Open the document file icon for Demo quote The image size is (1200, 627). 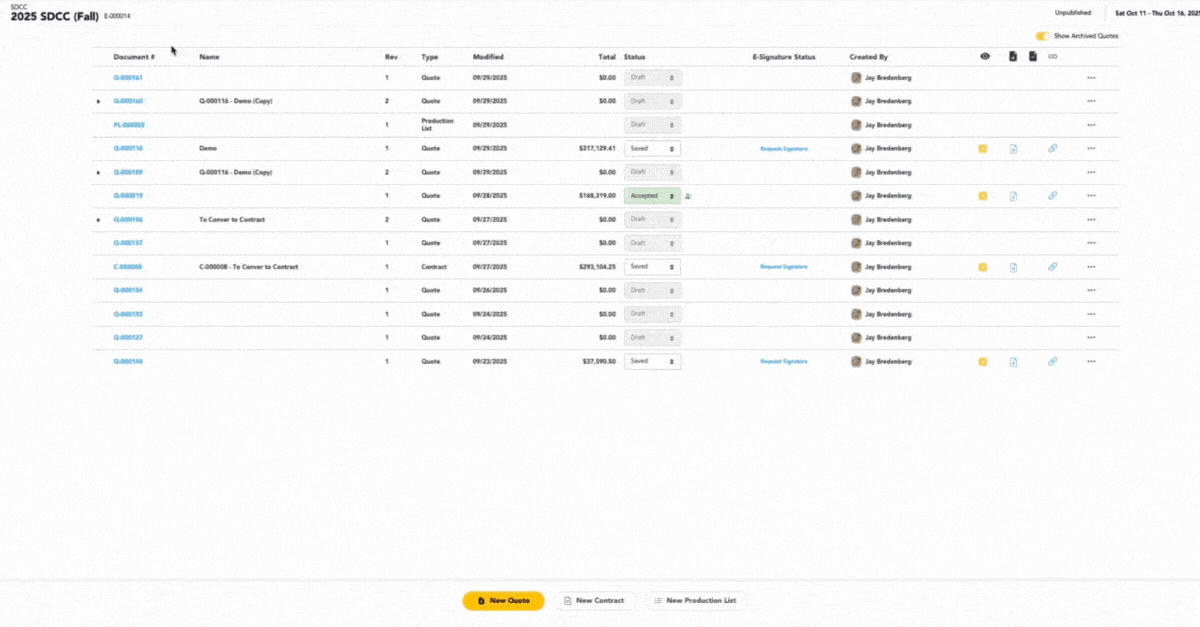pos(1013,149)
